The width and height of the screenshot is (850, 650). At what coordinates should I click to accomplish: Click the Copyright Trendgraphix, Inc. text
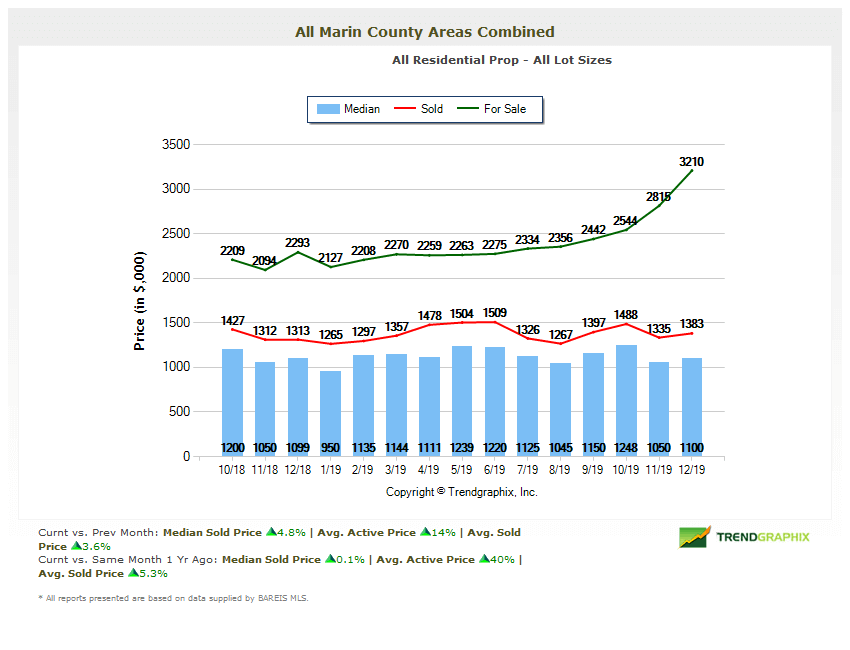pos(462,492)
